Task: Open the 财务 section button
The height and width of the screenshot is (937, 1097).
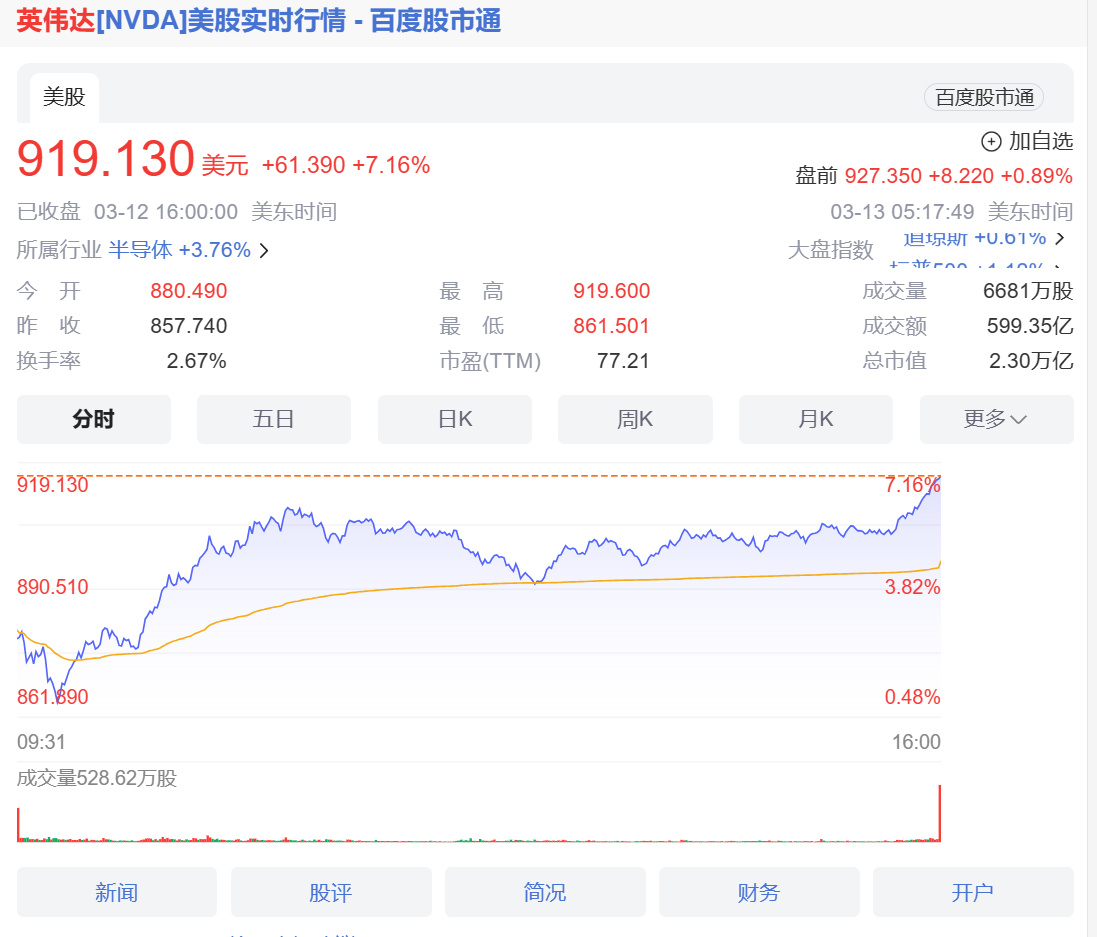Action: pyautogui.click(x=759, y=892)
